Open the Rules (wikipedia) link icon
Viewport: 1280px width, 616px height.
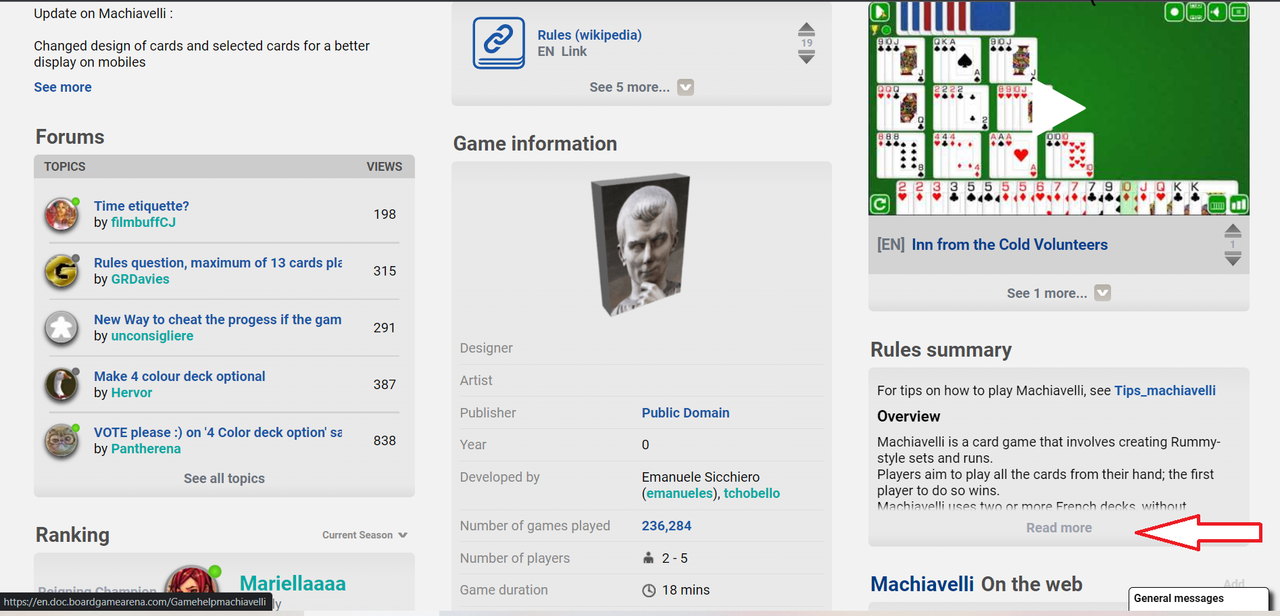498,43
